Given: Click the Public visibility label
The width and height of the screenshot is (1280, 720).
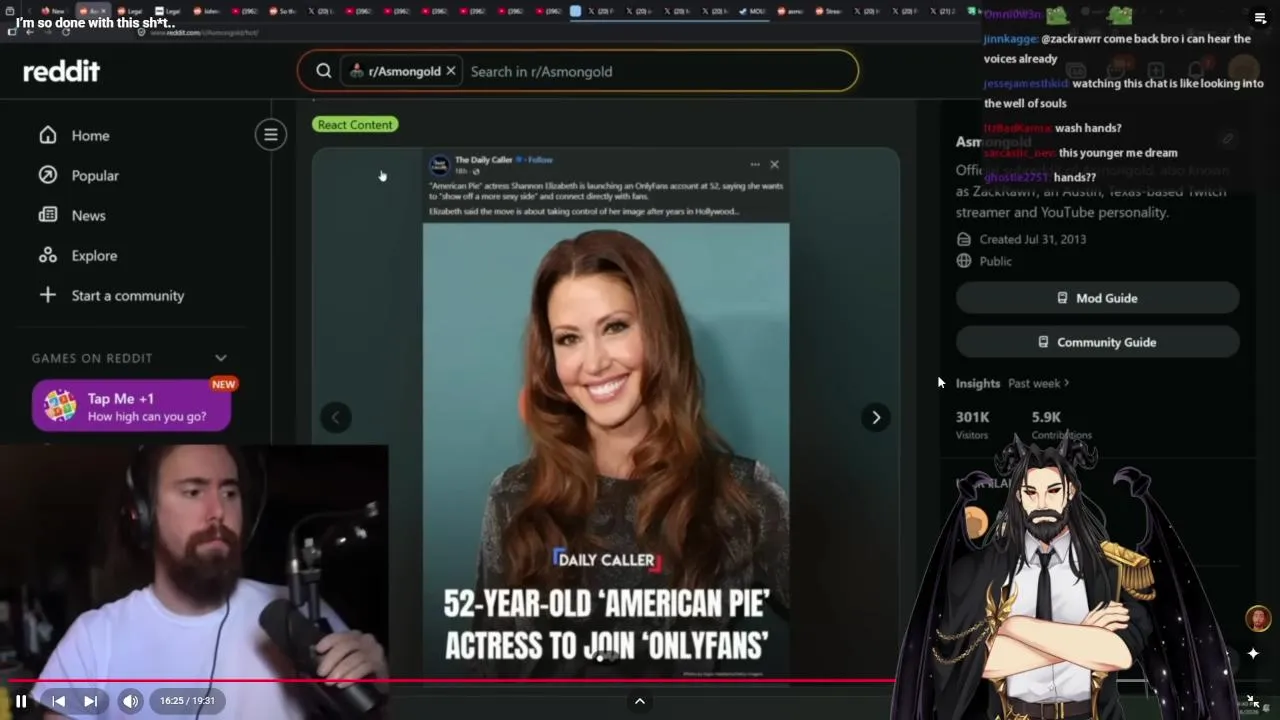Looking at the screenshot, I should (995, 261).
